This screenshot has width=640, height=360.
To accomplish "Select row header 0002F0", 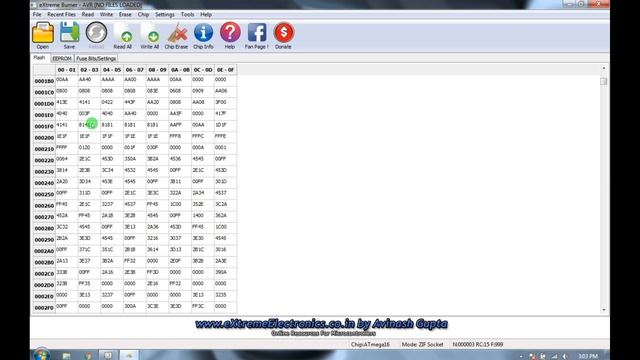I will pos(44,307).
